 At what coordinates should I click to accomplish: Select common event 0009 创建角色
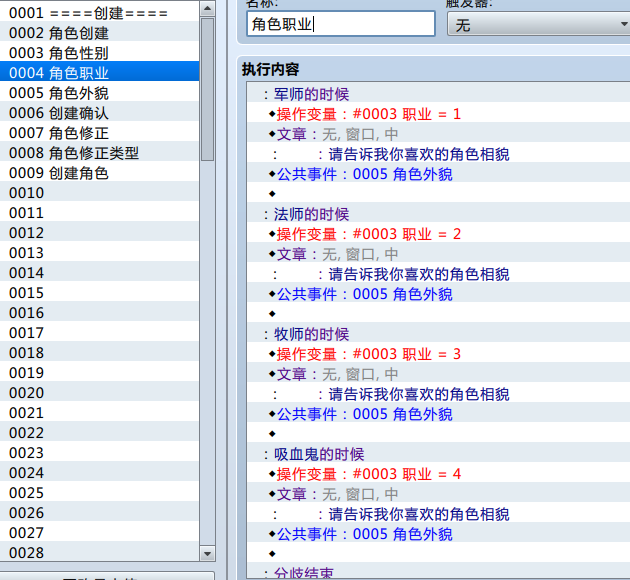[99, 173]
